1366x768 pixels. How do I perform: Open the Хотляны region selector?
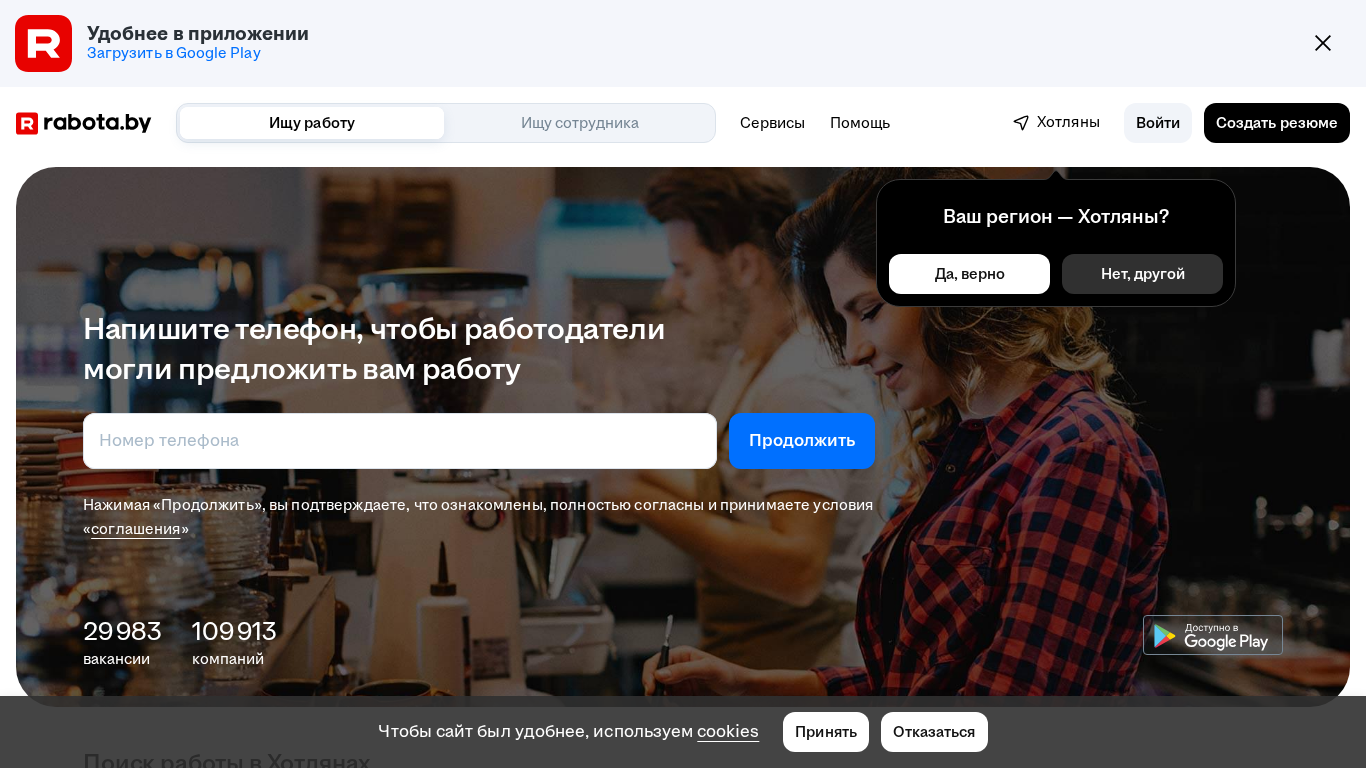pos(1056,122)
